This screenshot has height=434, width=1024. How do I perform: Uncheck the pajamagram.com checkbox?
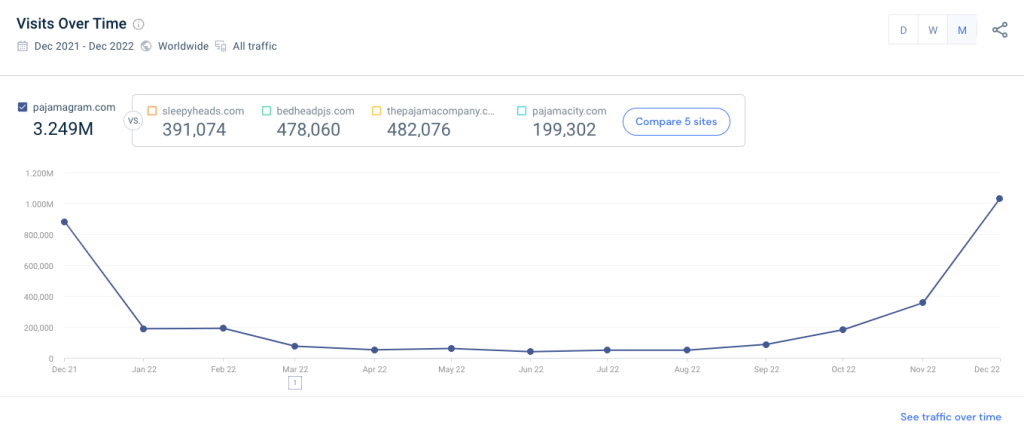[x=23, y=108]
